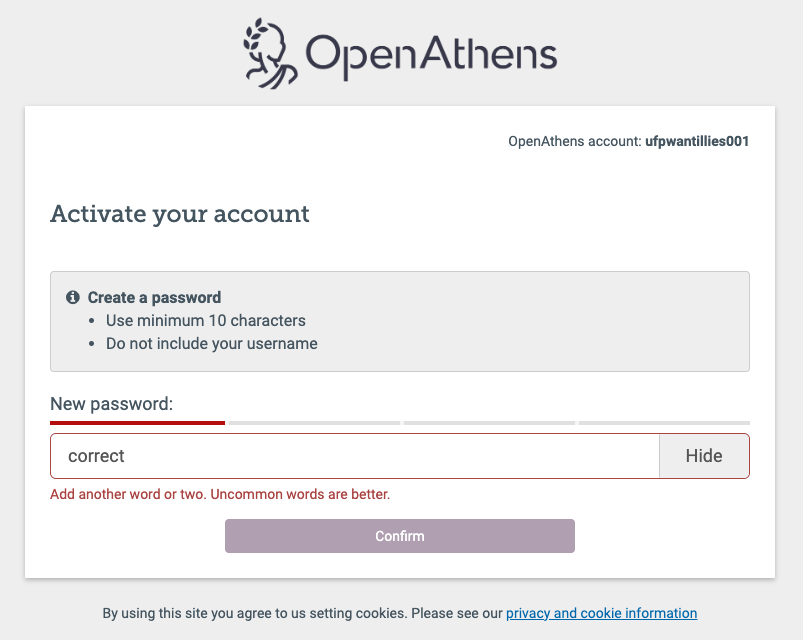Click the account name ufpwantillies001

pyautogui.click(x=697, y=141)
